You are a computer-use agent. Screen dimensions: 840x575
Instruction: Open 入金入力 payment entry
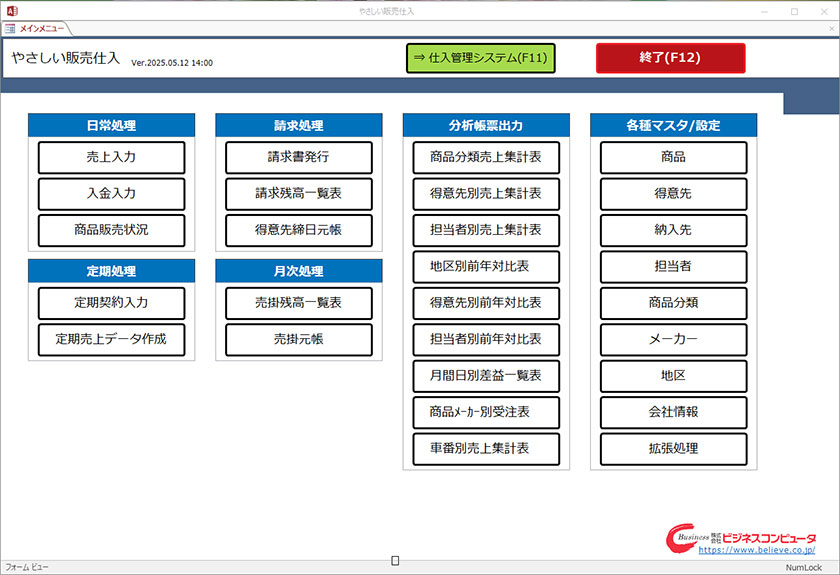(111, 194)
